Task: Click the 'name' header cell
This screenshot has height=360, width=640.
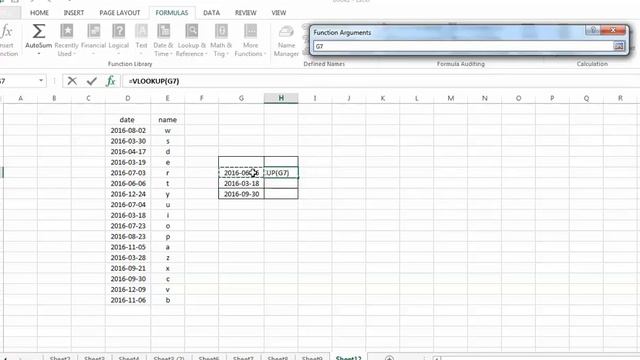Action: (167, 120)
